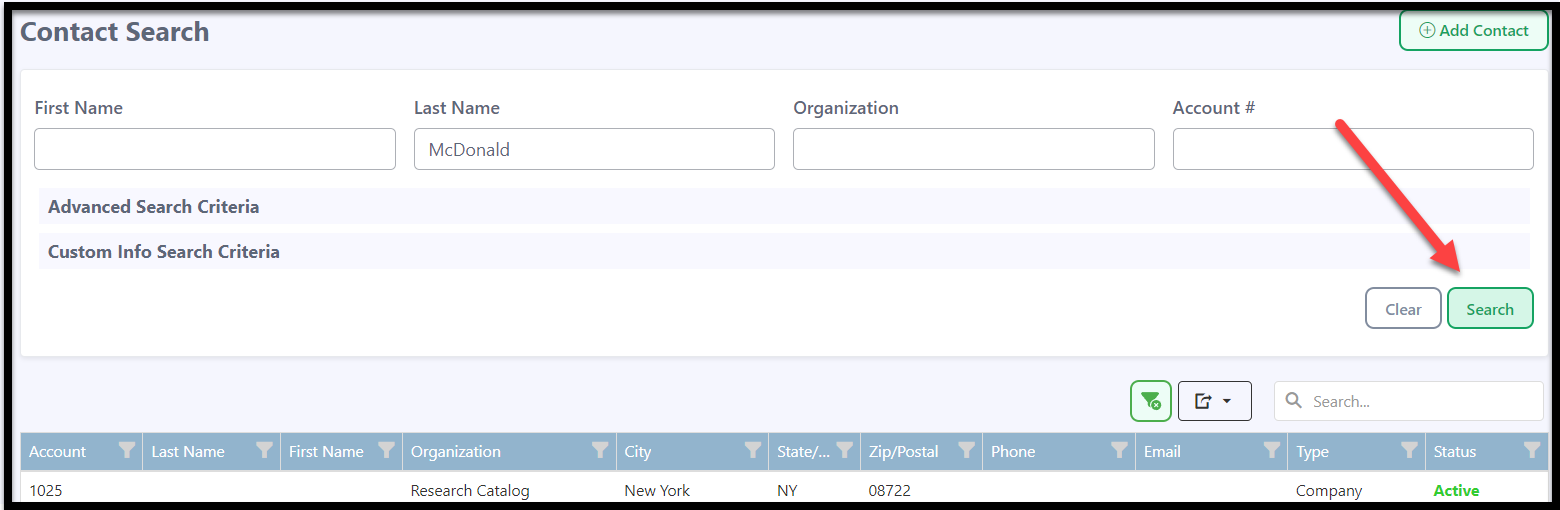Select the Account # input box
Screen dimensions: 1560x510
1353,149
